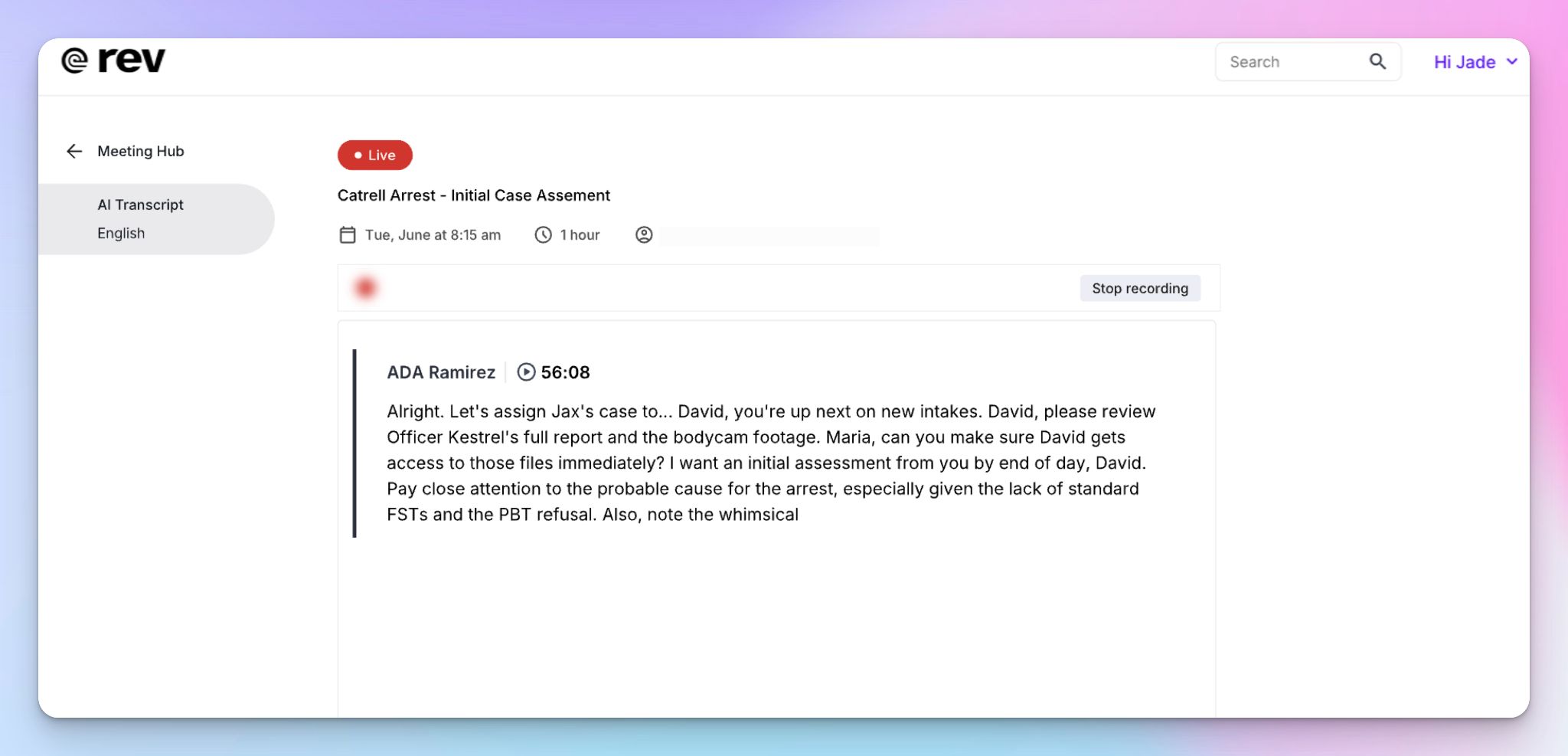This screenshot has width=1568, height=756.
Task: Click English language under AI Transcript
Action: (121, 234)
